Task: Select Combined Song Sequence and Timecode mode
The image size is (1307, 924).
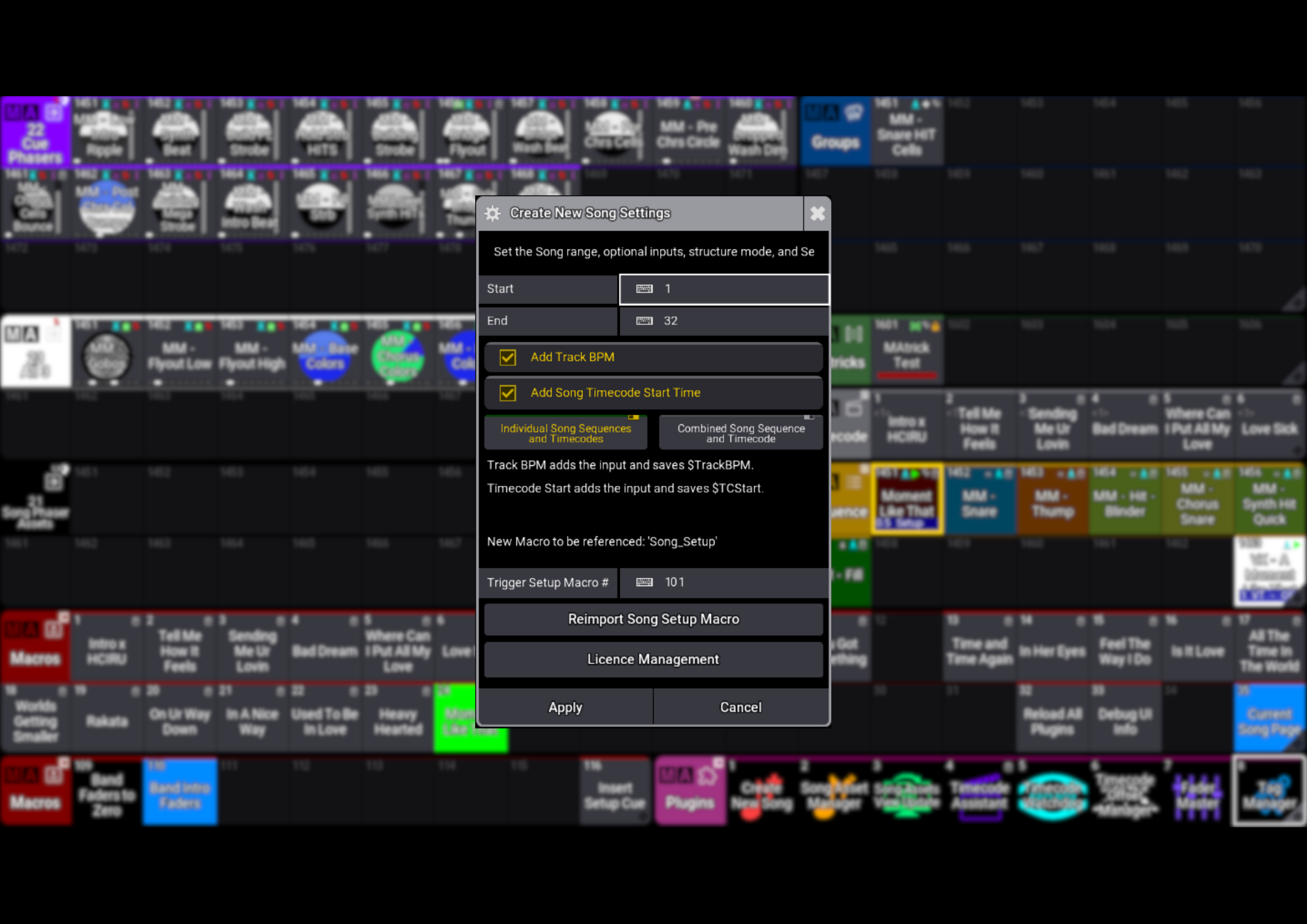Action: (740, 433)
